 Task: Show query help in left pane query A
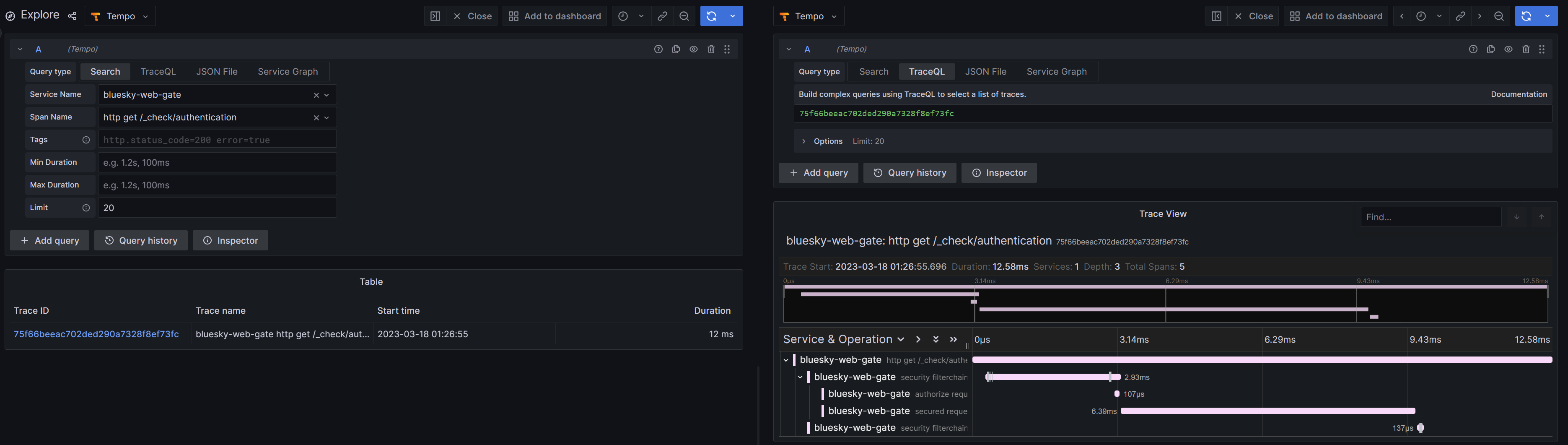658,49
